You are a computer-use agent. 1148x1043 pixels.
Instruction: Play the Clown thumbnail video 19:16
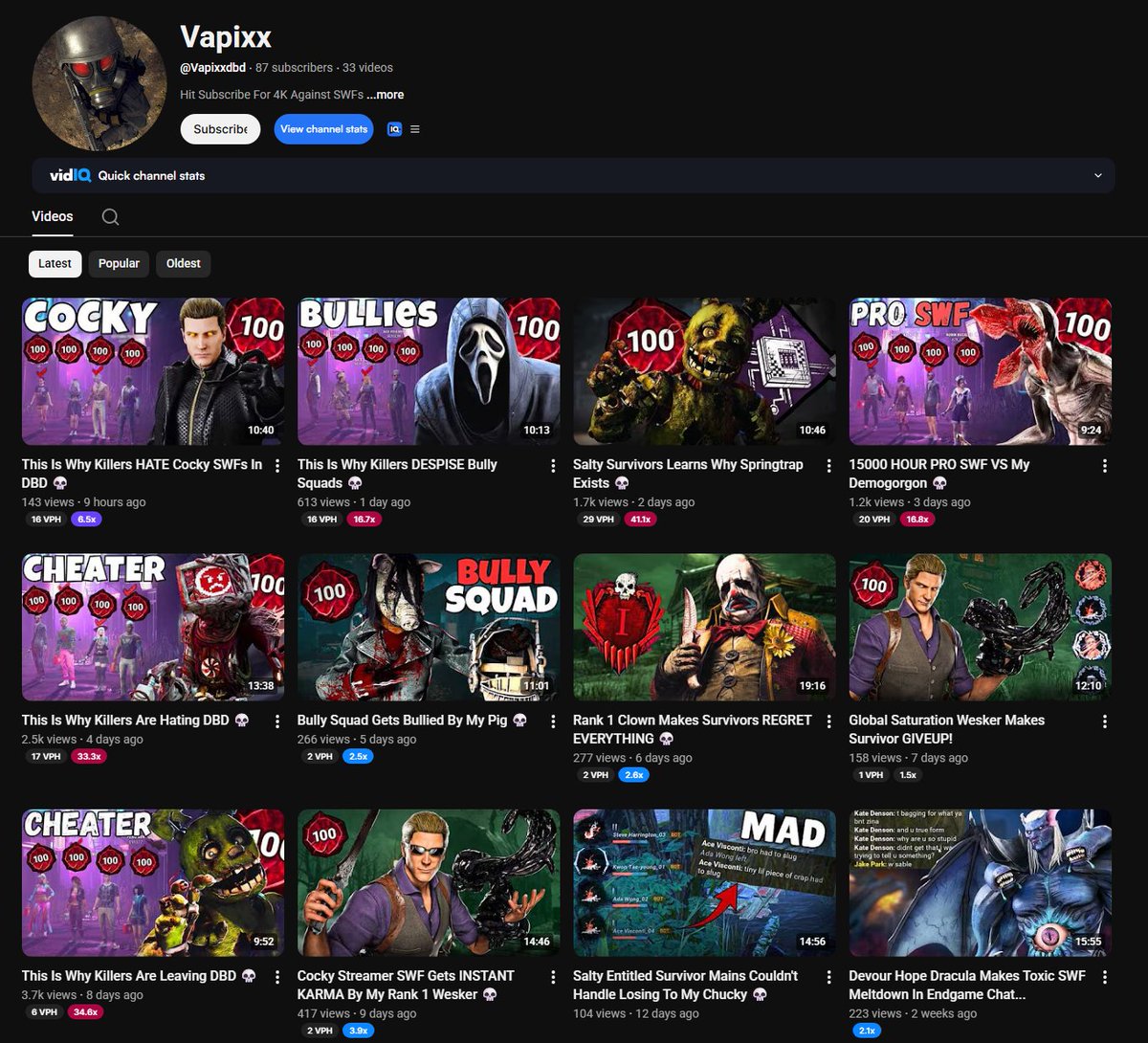704,627
